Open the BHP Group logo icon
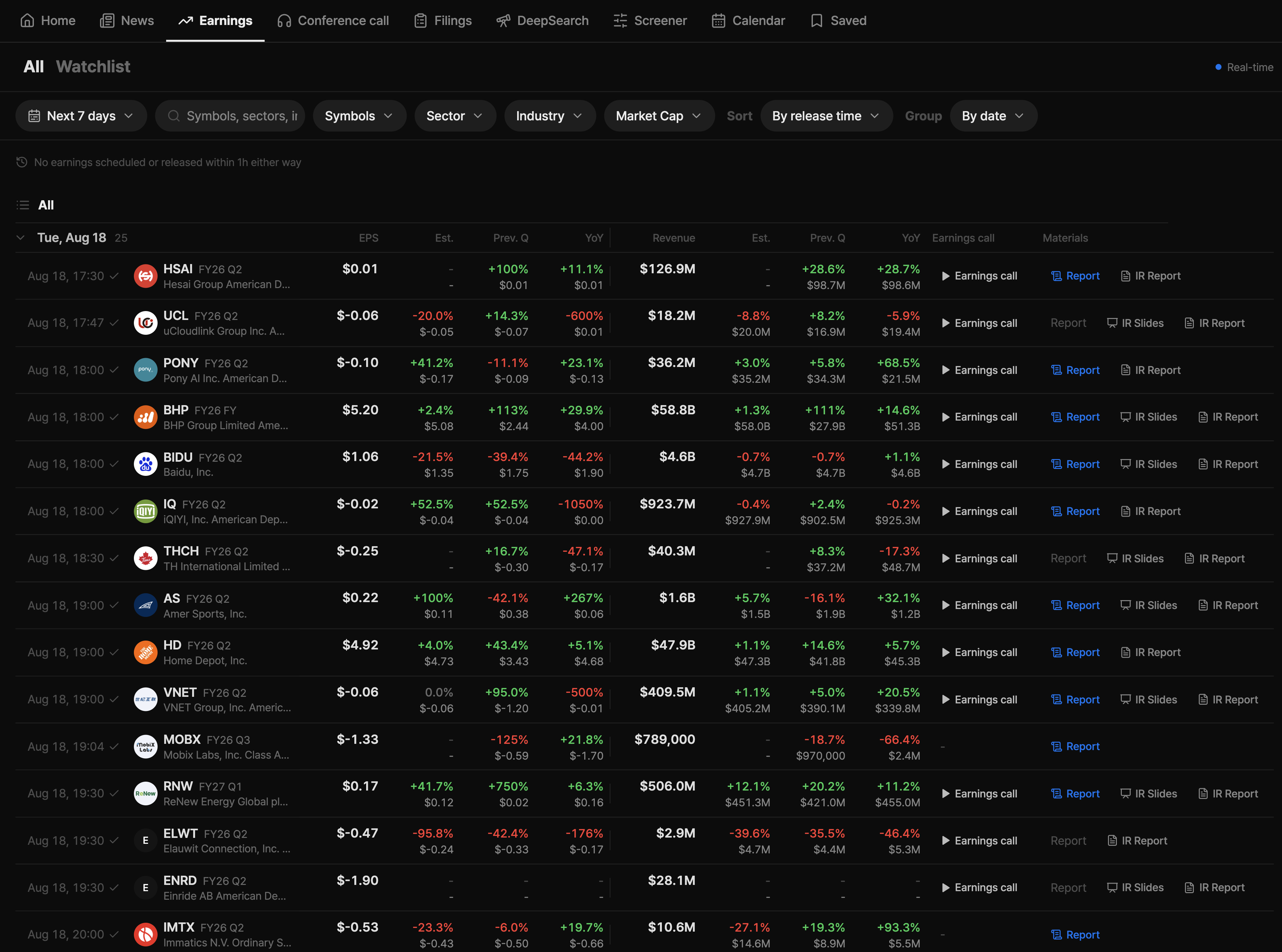The height and width of the screenshot is (952, 1282). [145, 417]
